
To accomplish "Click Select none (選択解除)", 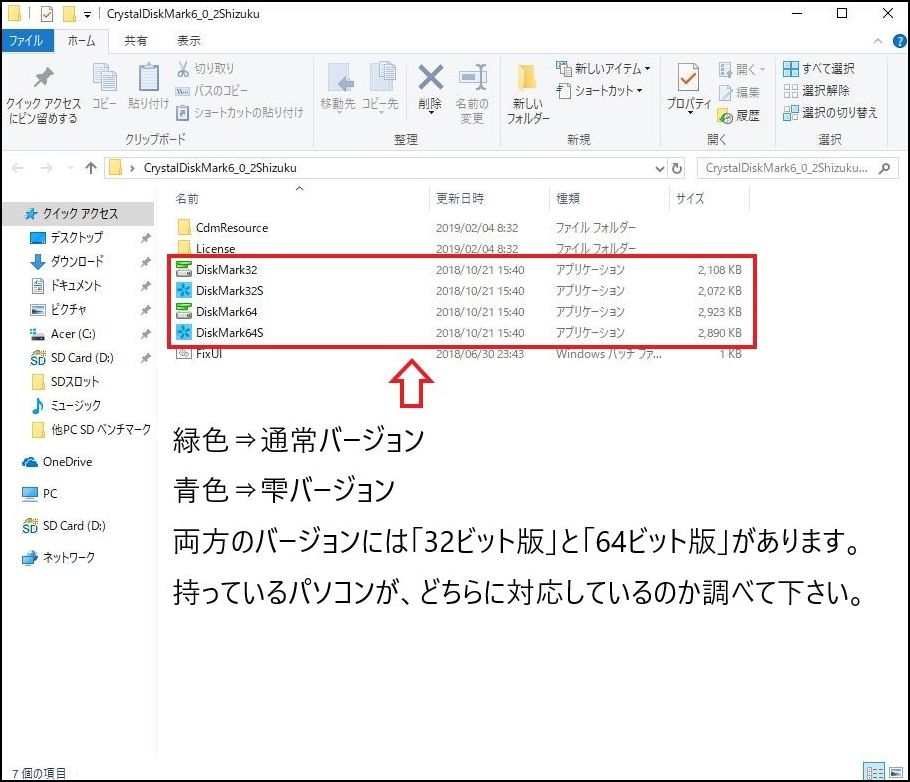I will pyautogui.click(x=816, y=91).
